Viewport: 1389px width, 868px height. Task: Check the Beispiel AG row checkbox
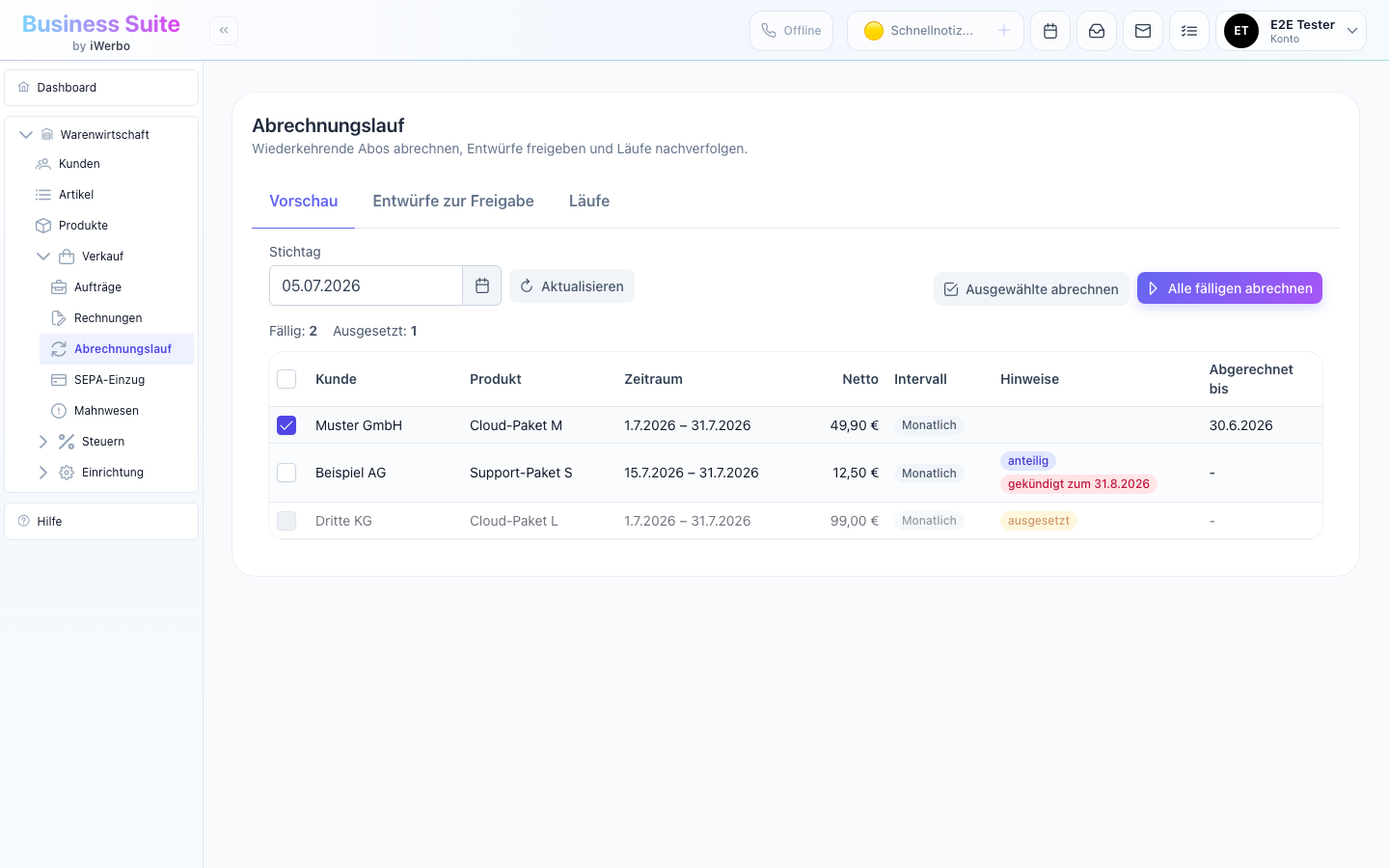286,473
